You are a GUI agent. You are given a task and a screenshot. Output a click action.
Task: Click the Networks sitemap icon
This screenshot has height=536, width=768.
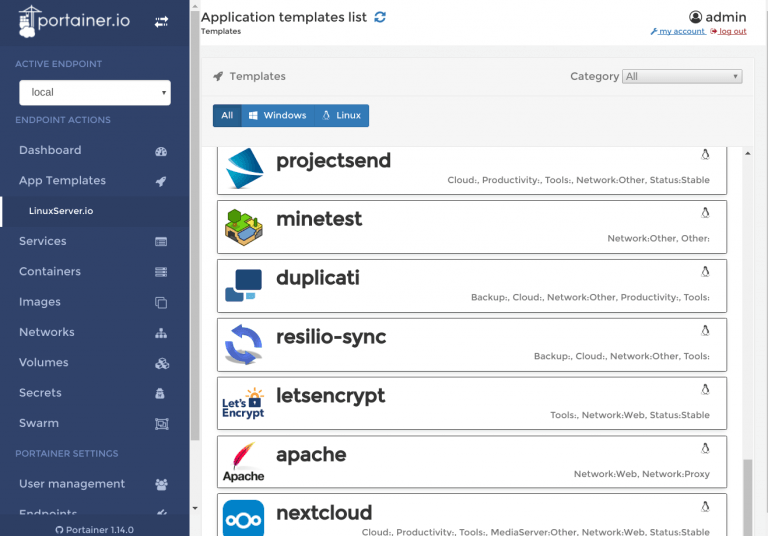[x=161, y=333]
